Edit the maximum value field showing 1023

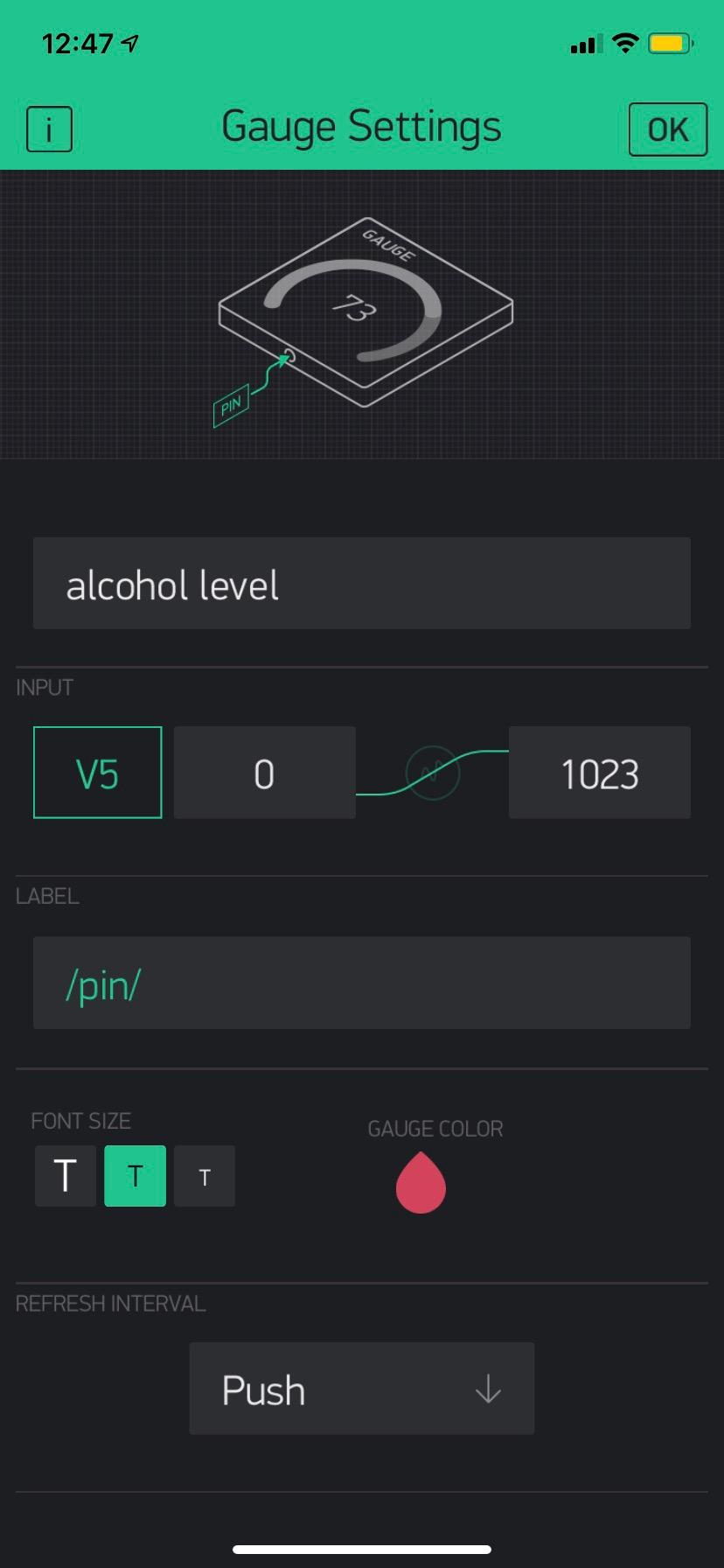(x=600, y=773)
